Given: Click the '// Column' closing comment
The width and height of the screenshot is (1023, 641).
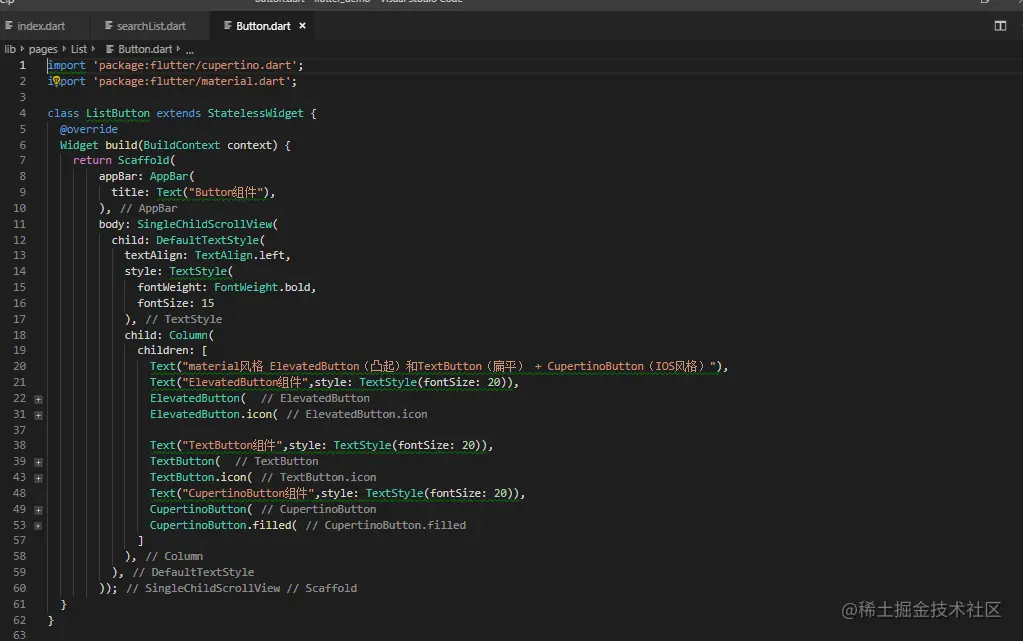Looking at the screenshot, I should coord(174,556).
